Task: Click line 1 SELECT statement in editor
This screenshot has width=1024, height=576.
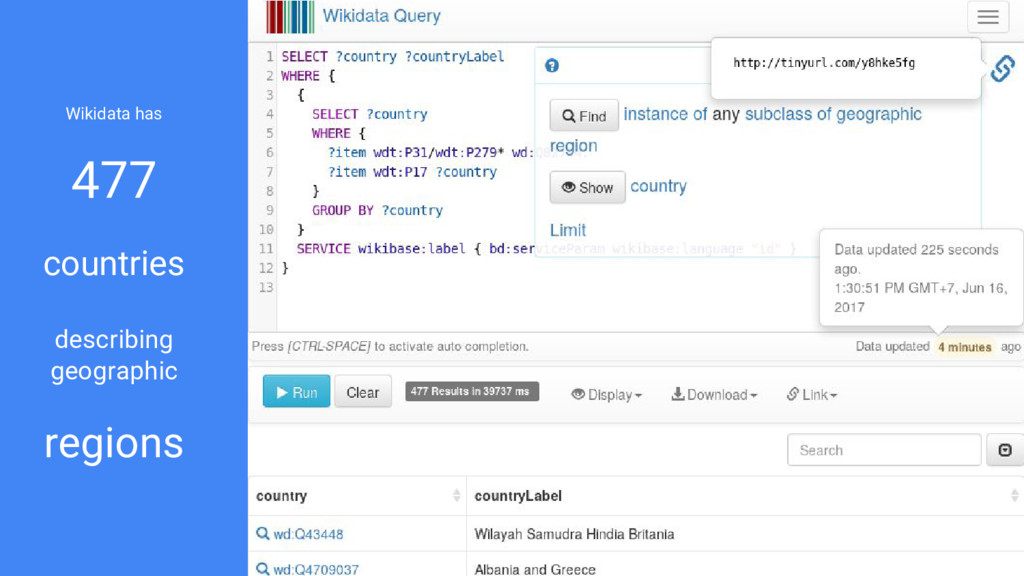Action: [392, 57]
